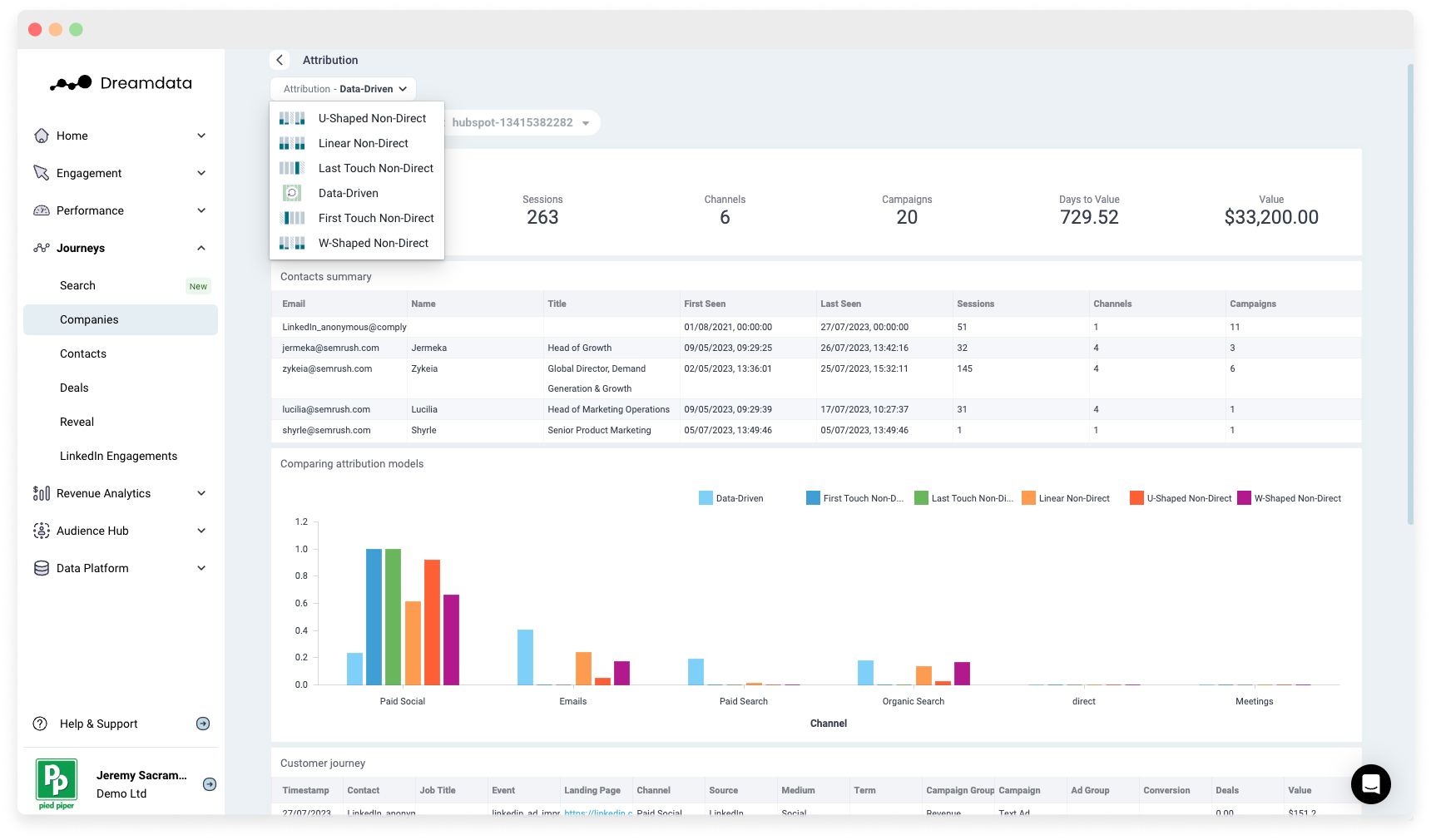Toggle W-Shaped Non-Direct legend swatch
This screenshot has width=1431, height=840.
tap(1244, 498)
